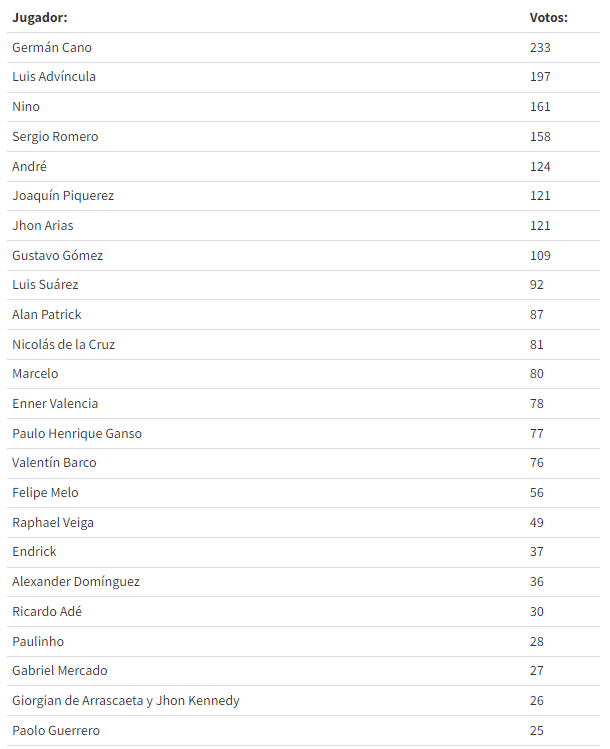Select Jhon Arias entry
The height and width of the screenshot is (749, 610).
tap(43, 225)
